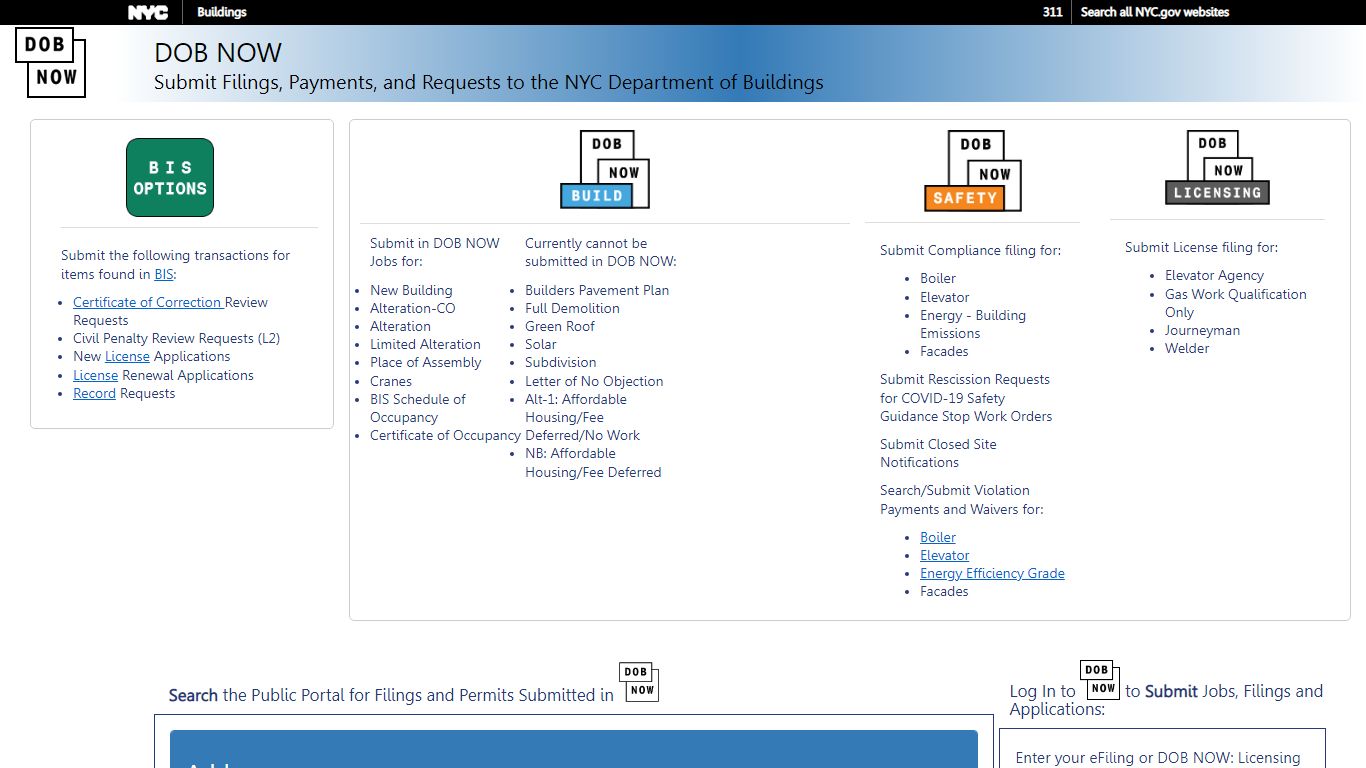Open the Elevator violation payments link
This screenshot has height=768, width=1366.
(x=945, y=555)
